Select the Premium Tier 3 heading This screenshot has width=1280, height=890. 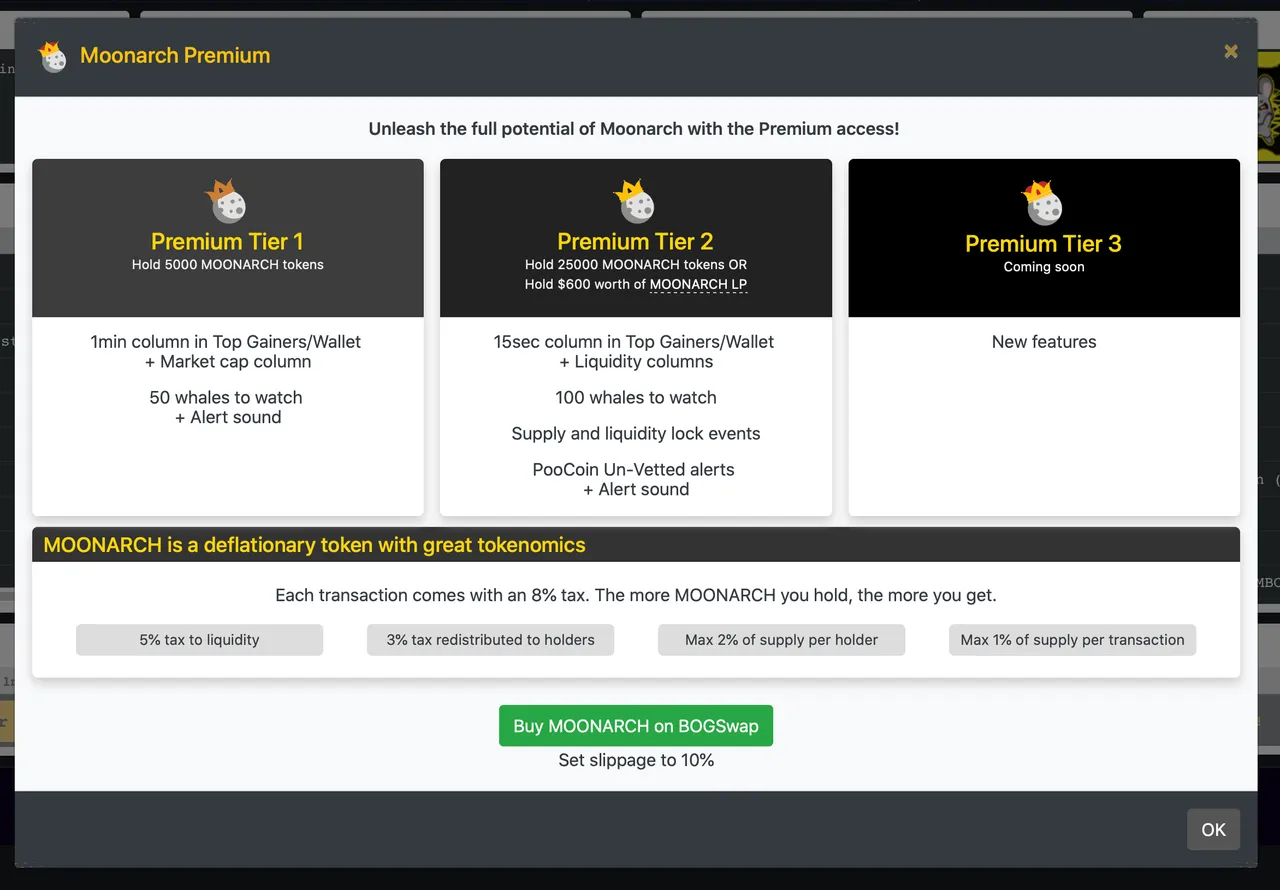[1043, 244]
